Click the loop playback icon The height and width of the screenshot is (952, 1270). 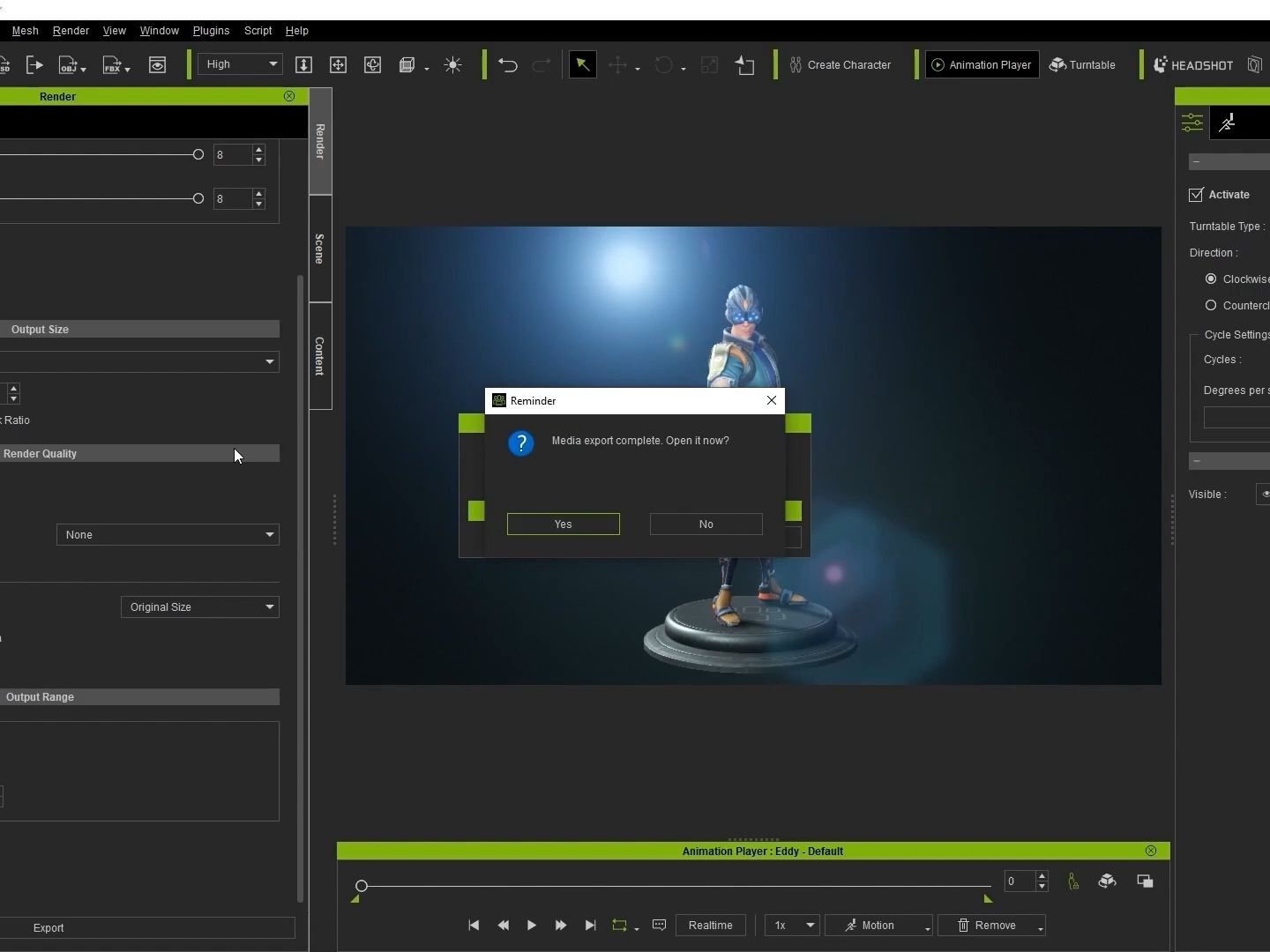[619, 926]
